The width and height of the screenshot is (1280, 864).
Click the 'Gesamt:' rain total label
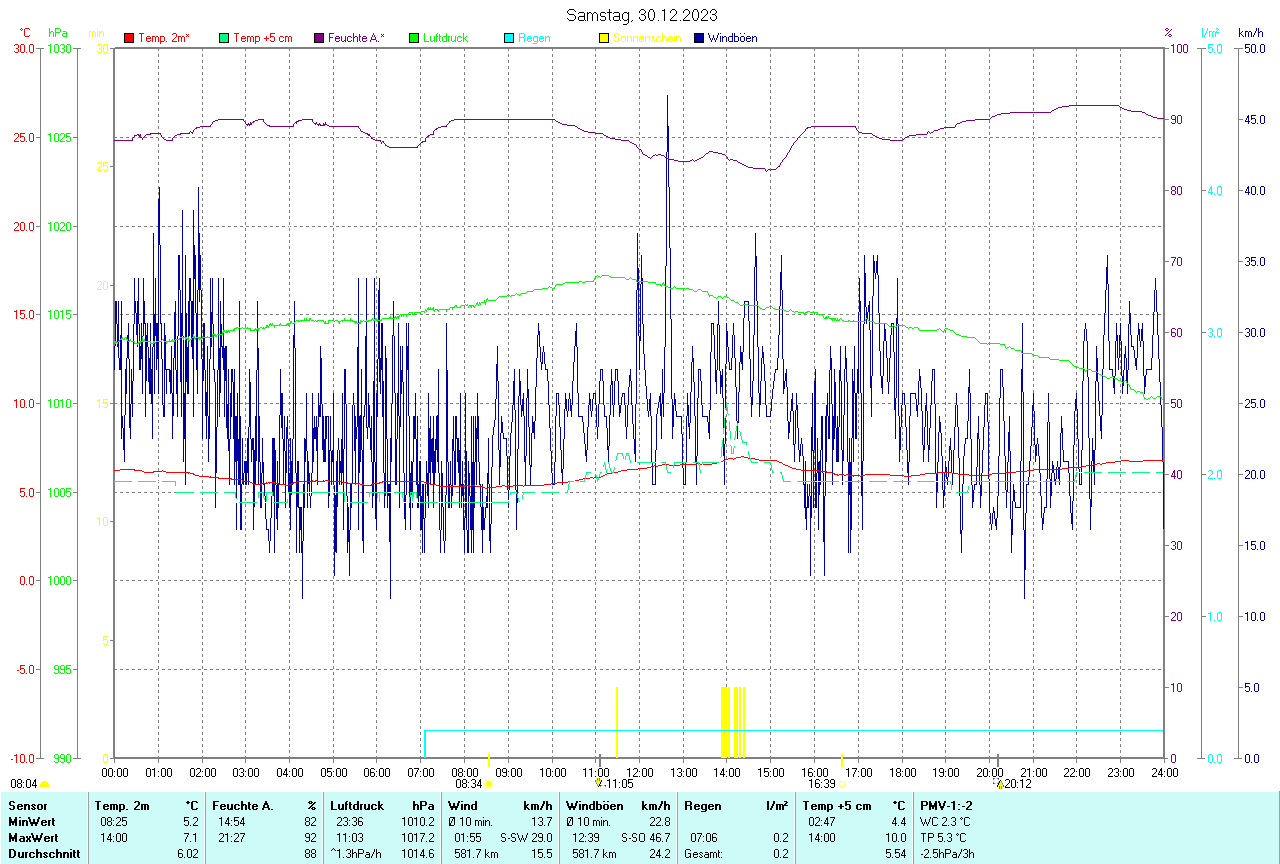[704, 854]
